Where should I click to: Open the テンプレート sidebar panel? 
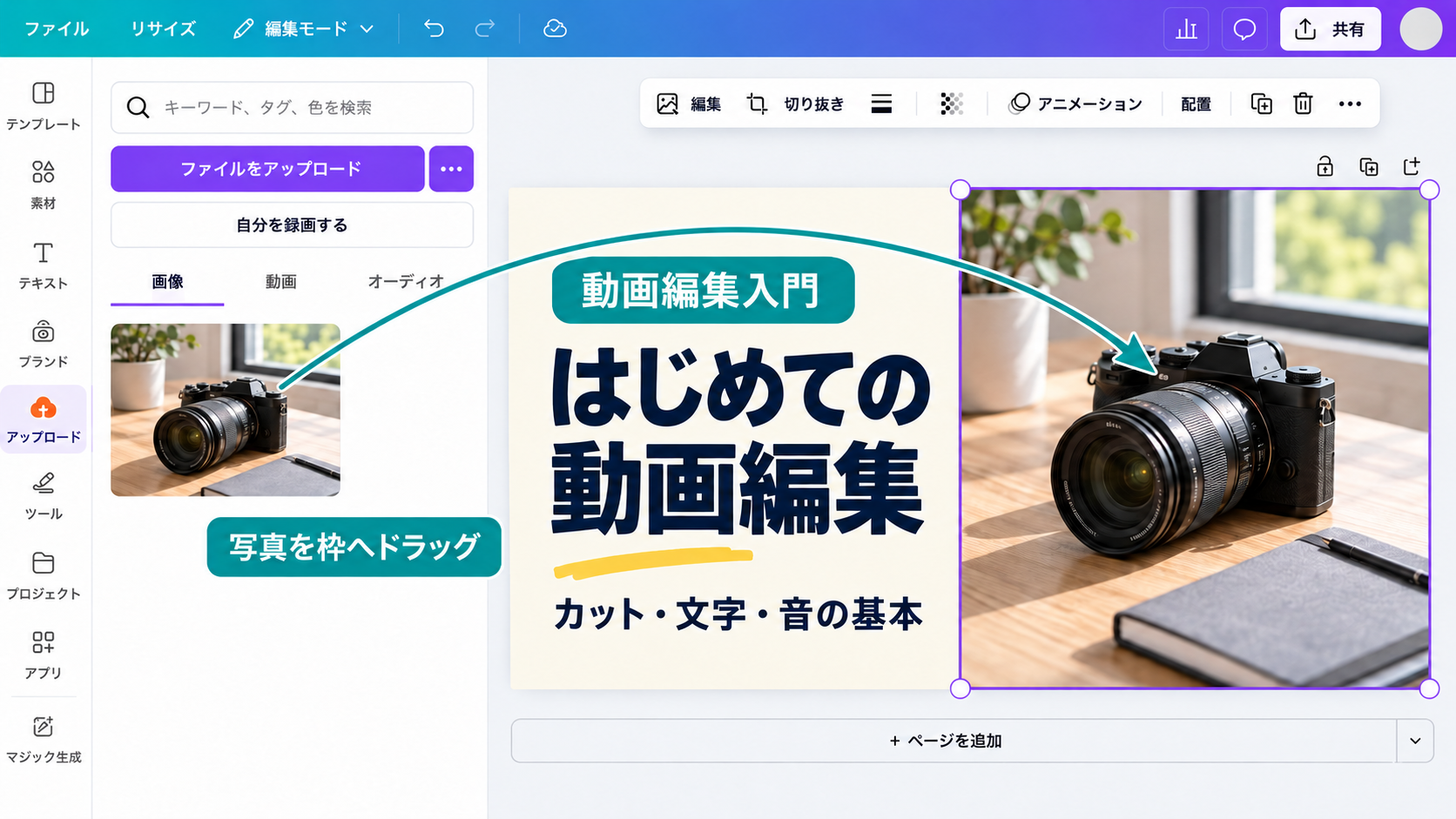pos(44,106)
